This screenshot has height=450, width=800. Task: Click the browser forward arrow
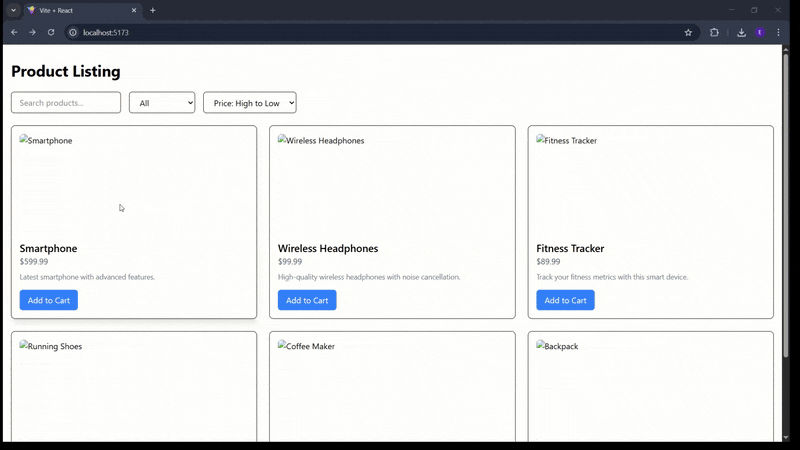point(33,32)
